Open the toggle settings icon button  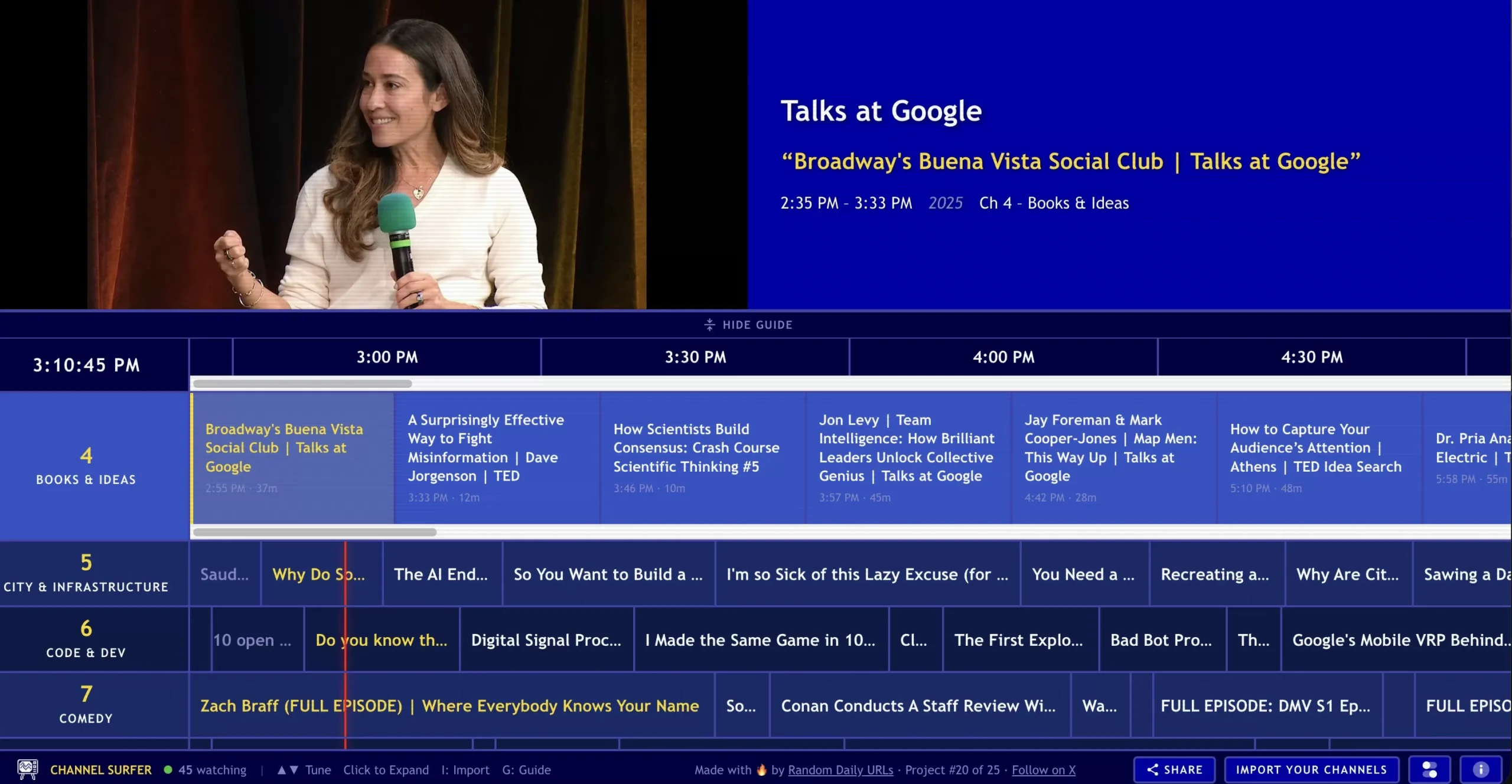pyautogui.click(x=1429, y=769)
